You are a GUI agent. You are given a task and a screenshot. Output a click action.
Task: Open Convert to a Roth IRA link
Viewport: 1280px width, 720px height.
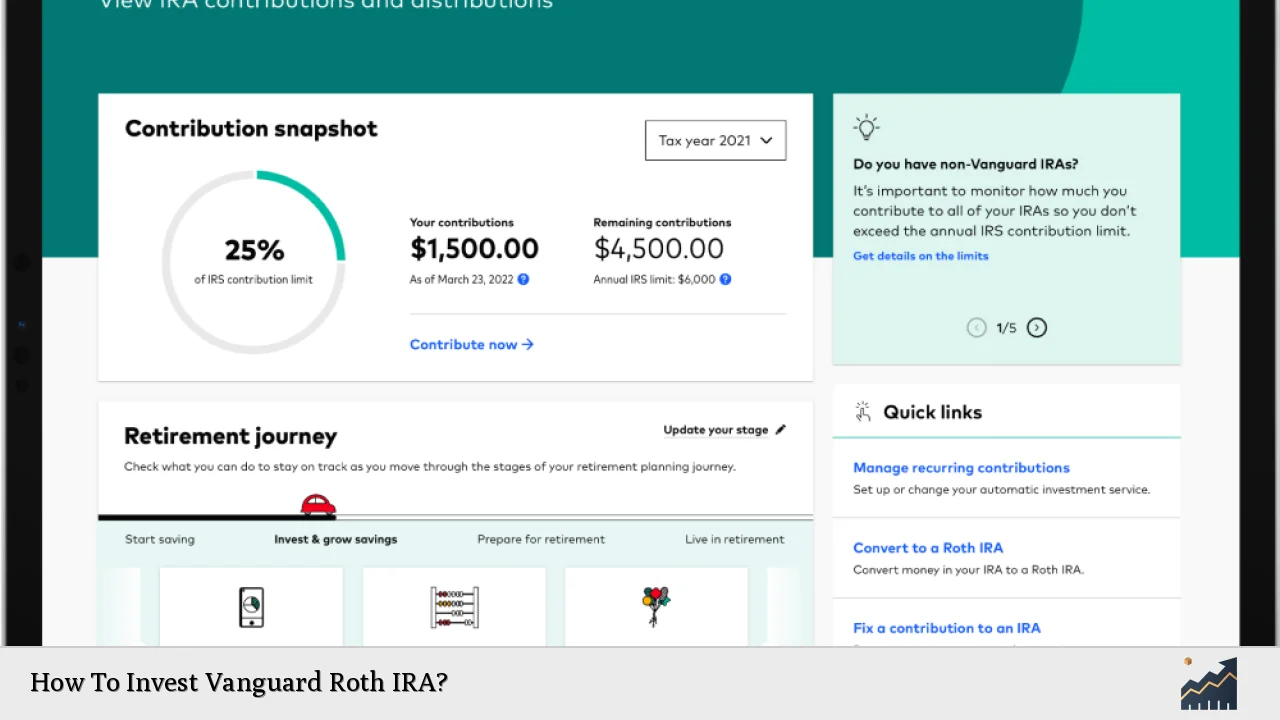[928, 548]
